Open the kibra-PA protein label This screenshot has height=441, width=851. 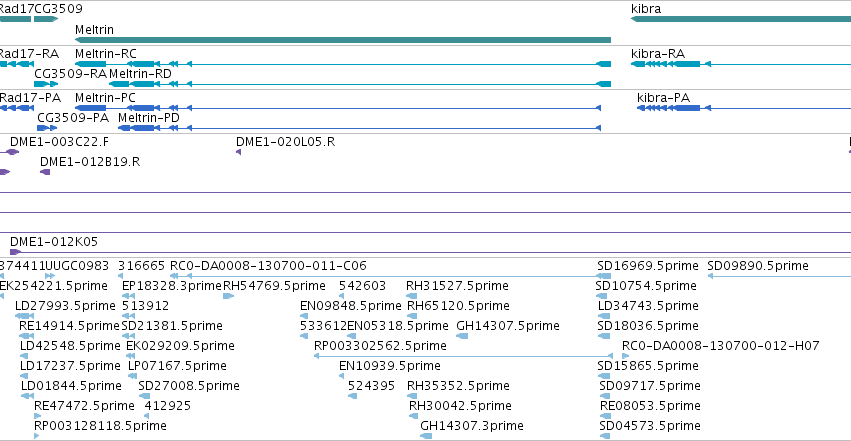[663, 98]
